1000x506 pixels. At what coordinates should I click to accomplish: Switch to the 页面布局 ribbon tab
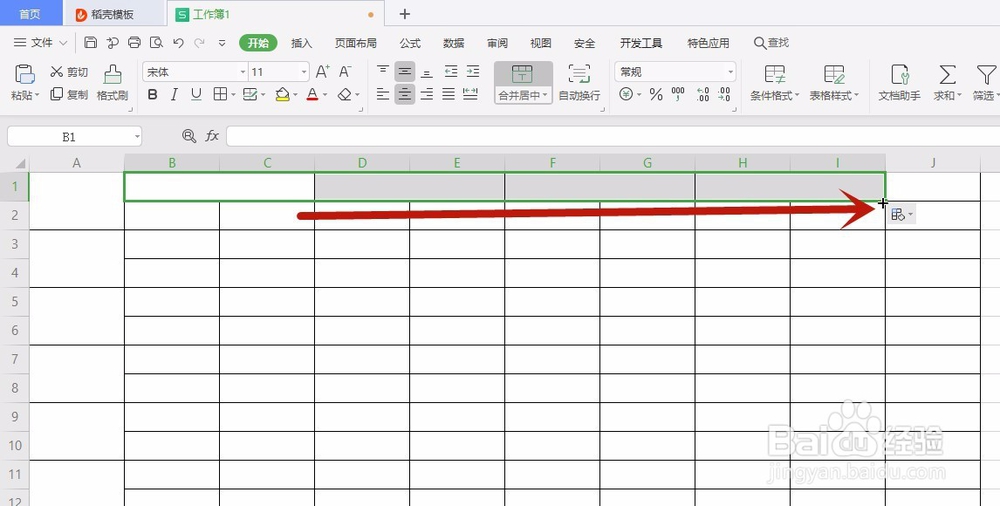tap(356, 43)
